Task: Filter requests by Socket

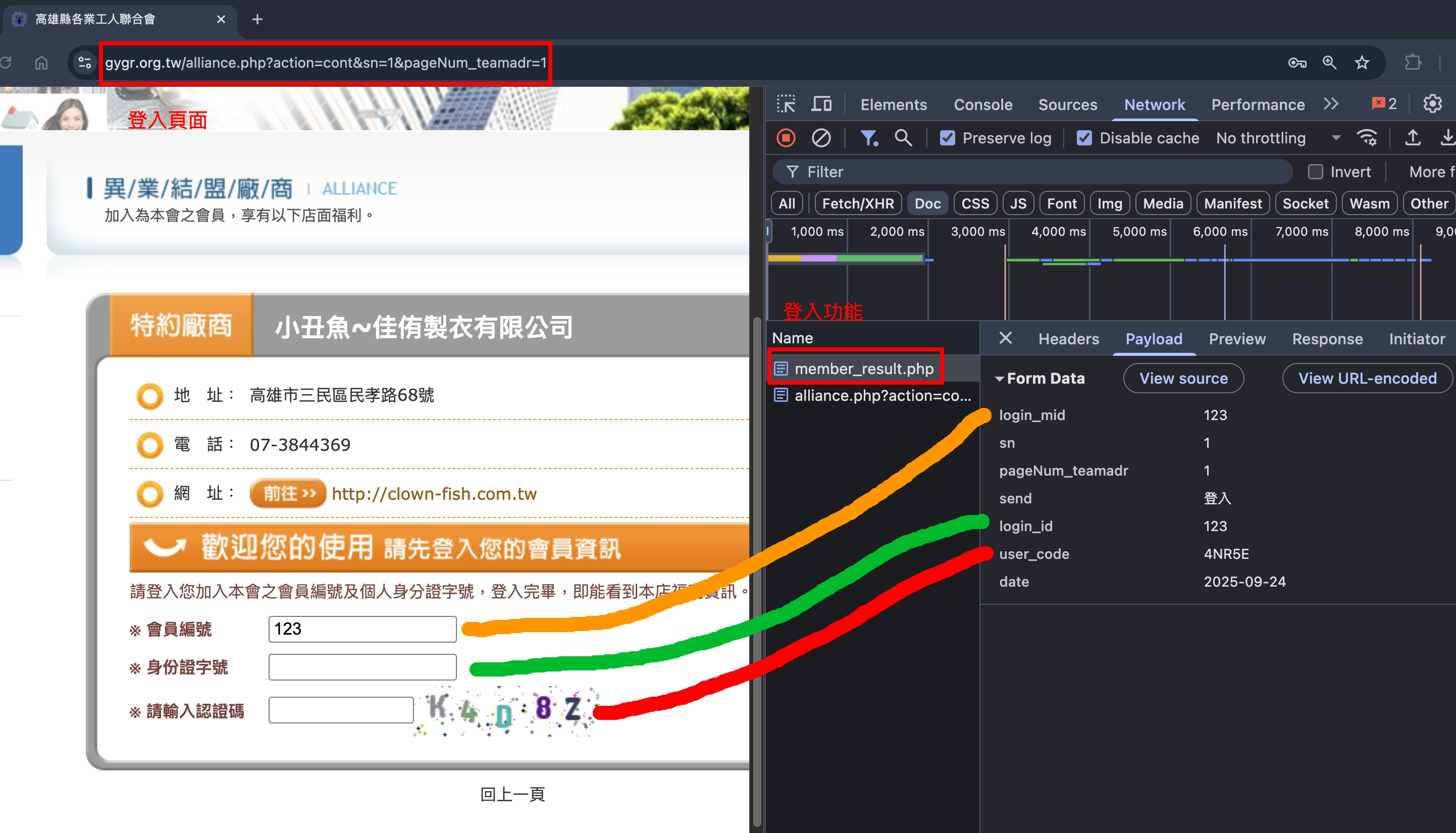Action: 1306,203
